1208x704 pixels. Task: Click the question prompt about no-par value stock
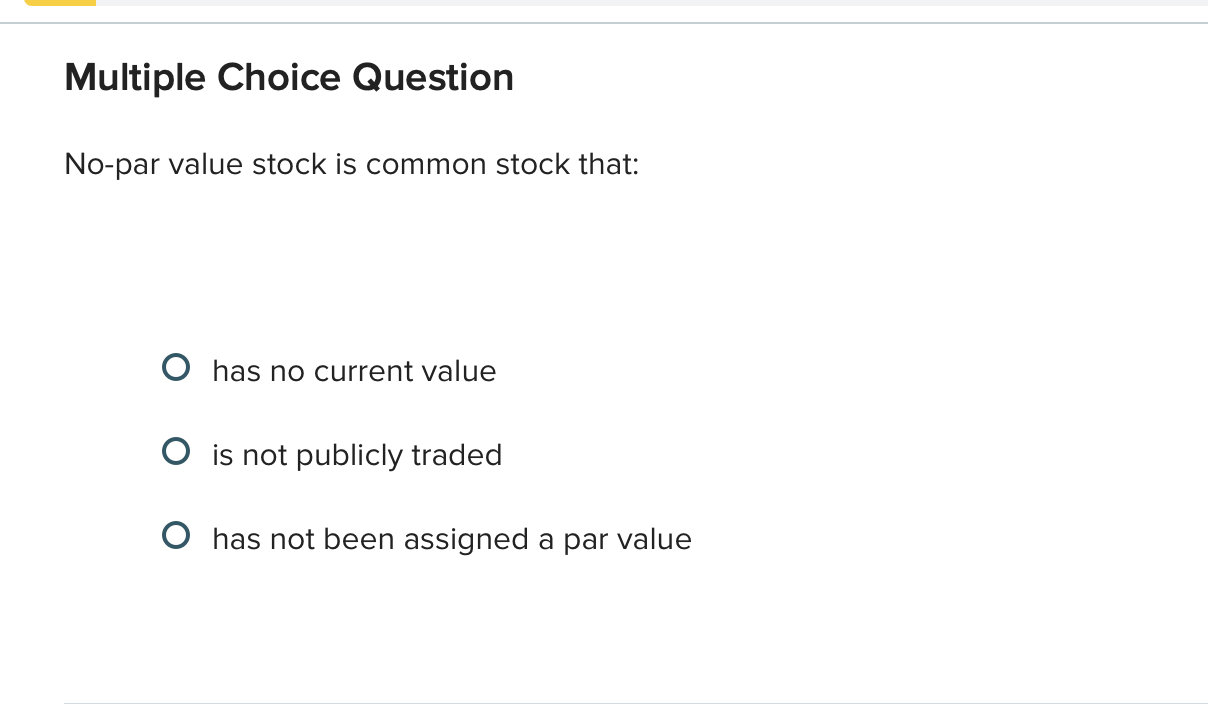coord(351,164)
